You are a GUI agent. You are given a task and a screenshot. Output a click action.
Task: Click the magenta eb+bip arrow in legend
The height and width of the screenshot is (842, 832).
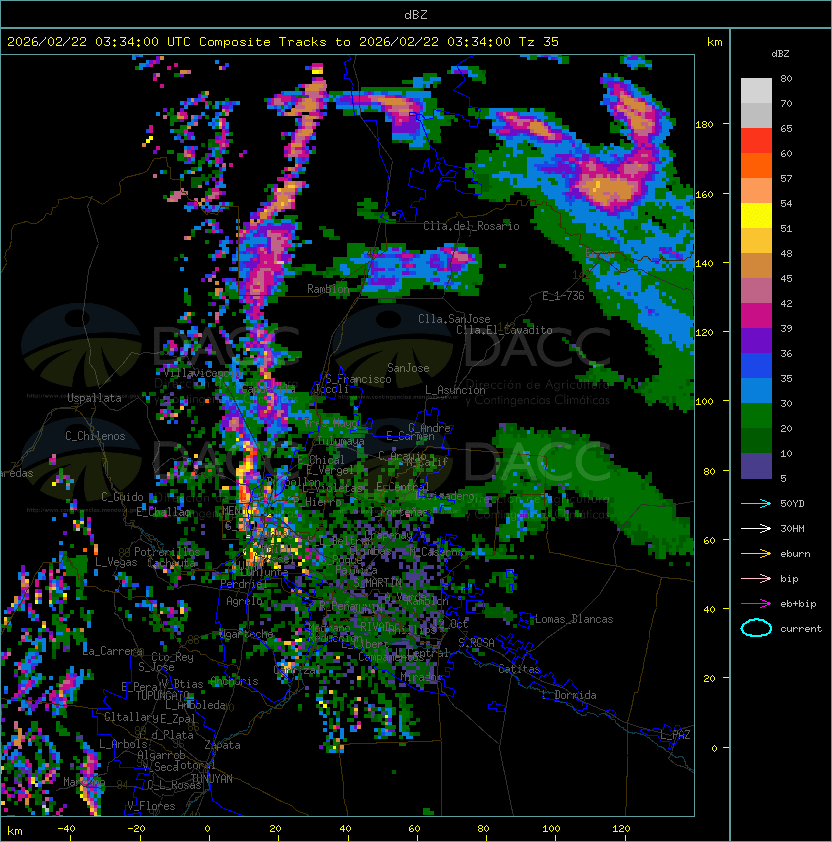pos(756,604)
